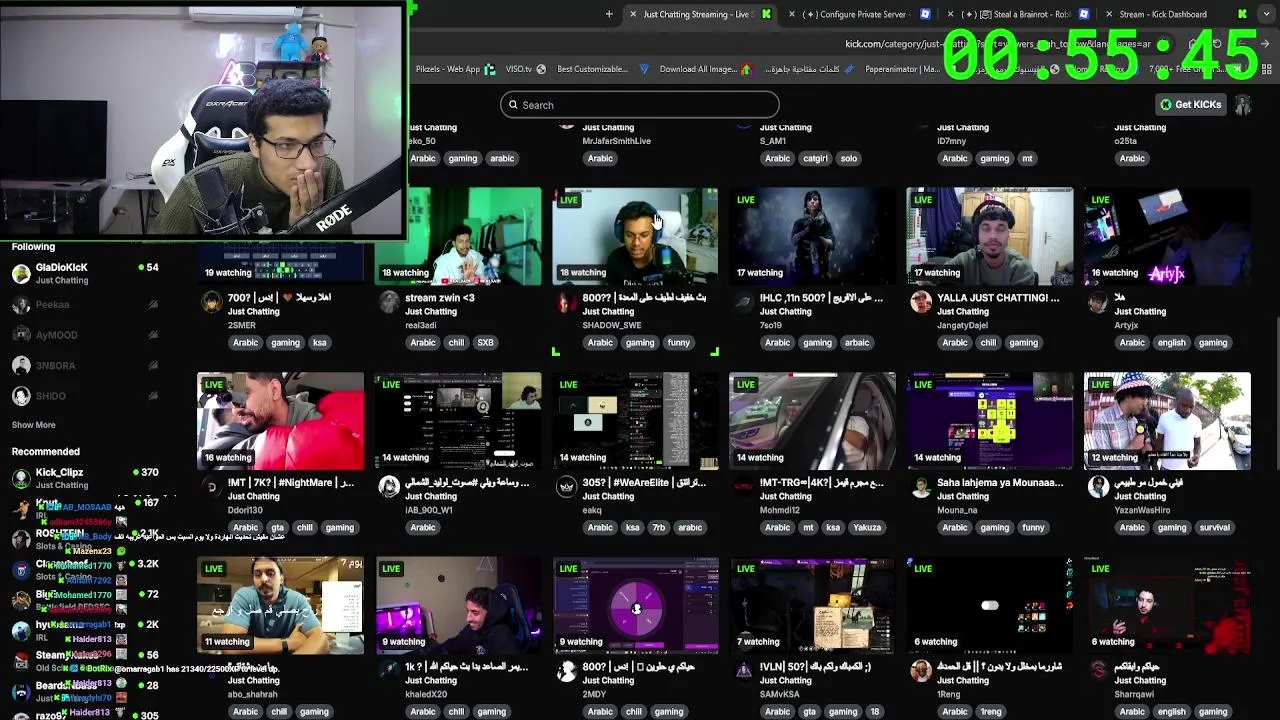
Task: Click the 7so19 channel avatar
Action: coord(743,302)
